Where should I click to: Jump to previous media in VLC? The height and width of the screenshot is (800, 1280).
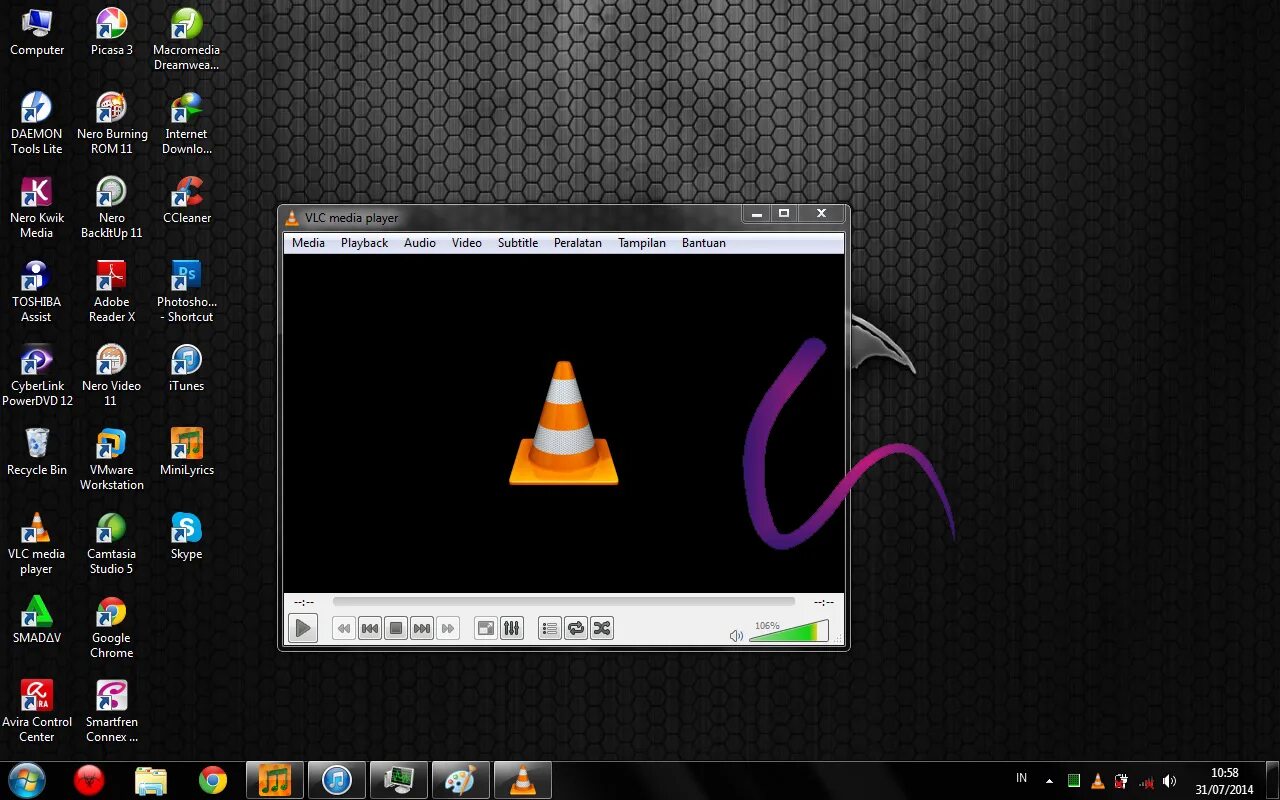370,628
